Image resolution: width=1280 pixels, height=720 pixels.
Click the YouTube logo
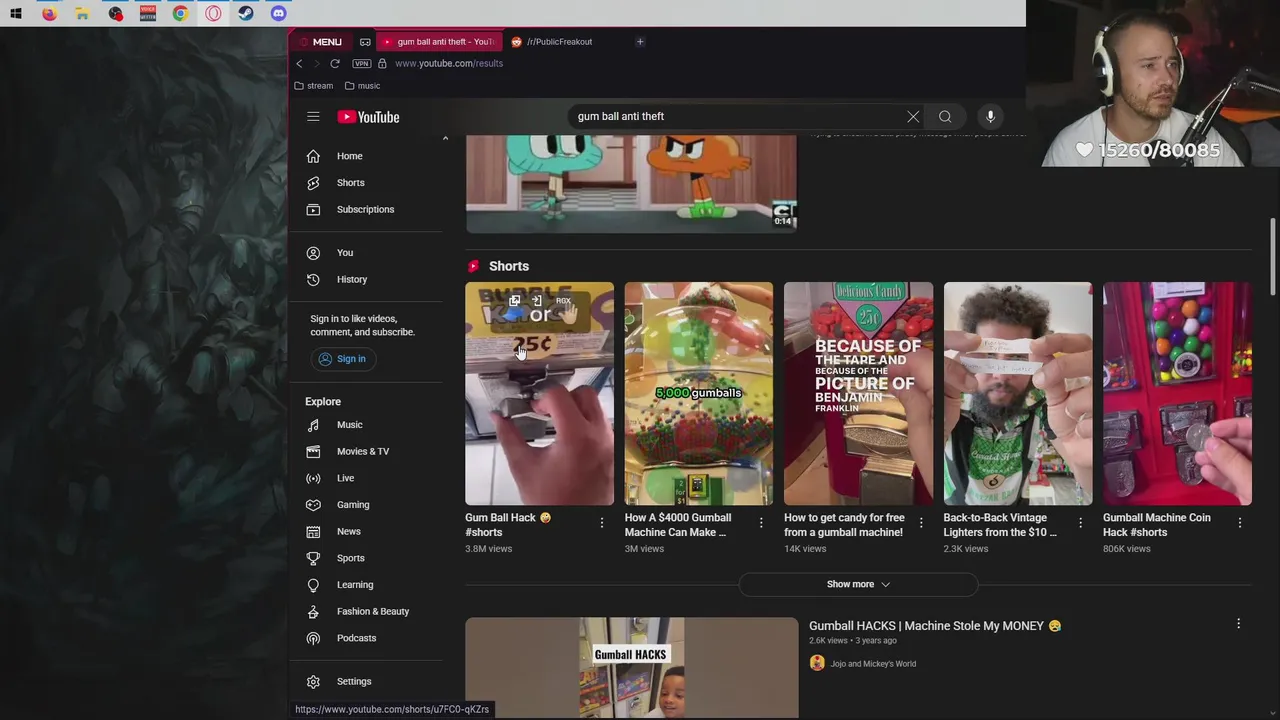tap(368, 117)
